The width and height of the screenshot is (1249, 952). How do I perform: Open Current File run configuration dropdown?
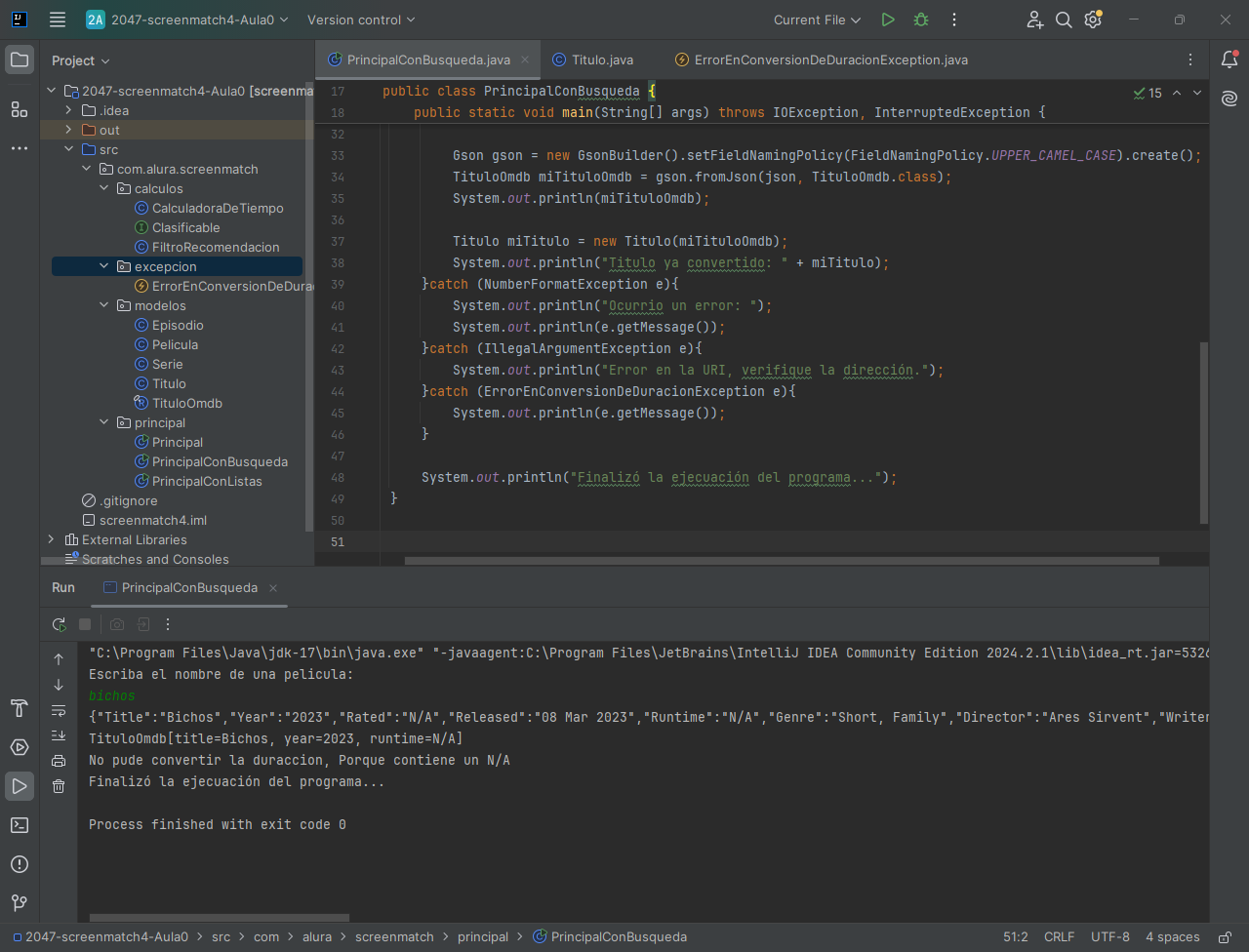click(817, 20)
